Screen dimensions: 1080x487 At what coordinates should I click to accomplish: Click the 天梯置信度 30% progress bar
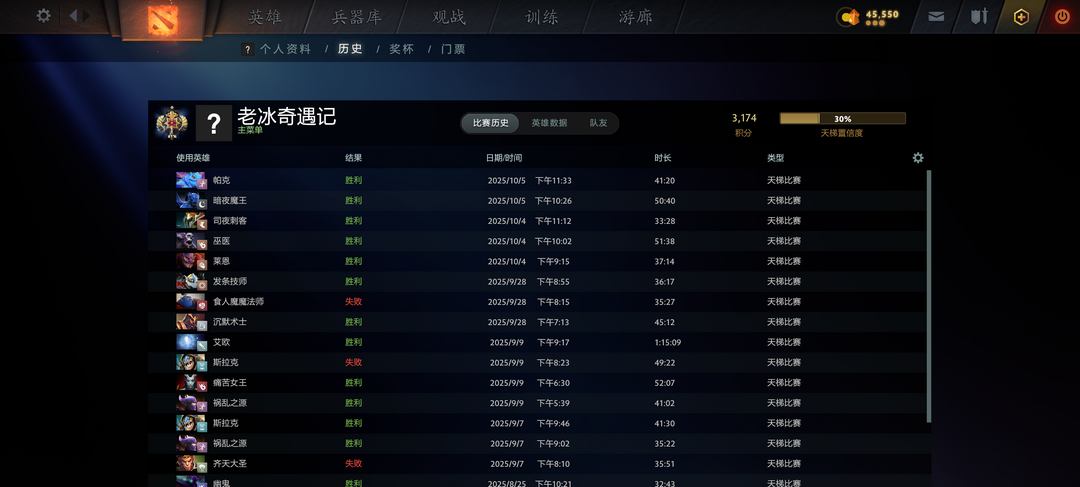[x=842, y=118]
